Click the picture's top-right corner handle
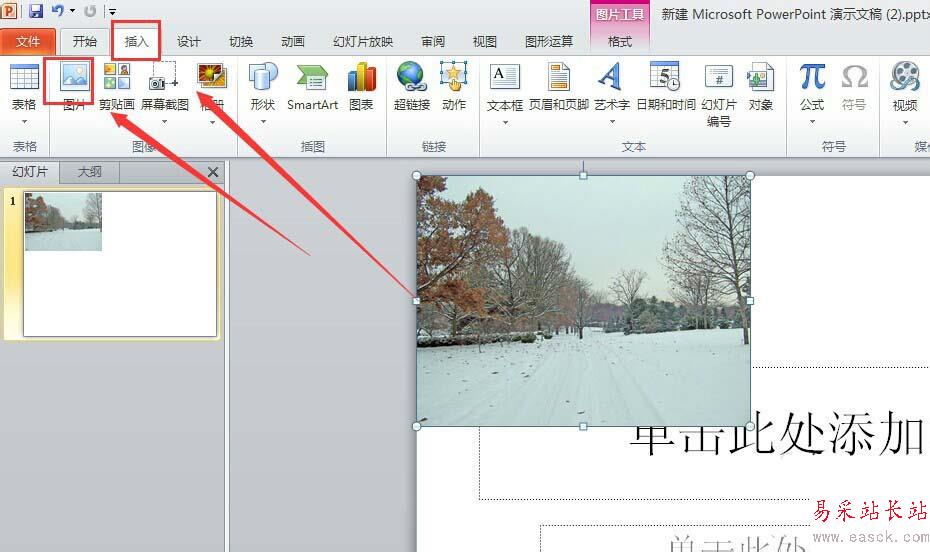The image size is (930, 552). [750, 176]
